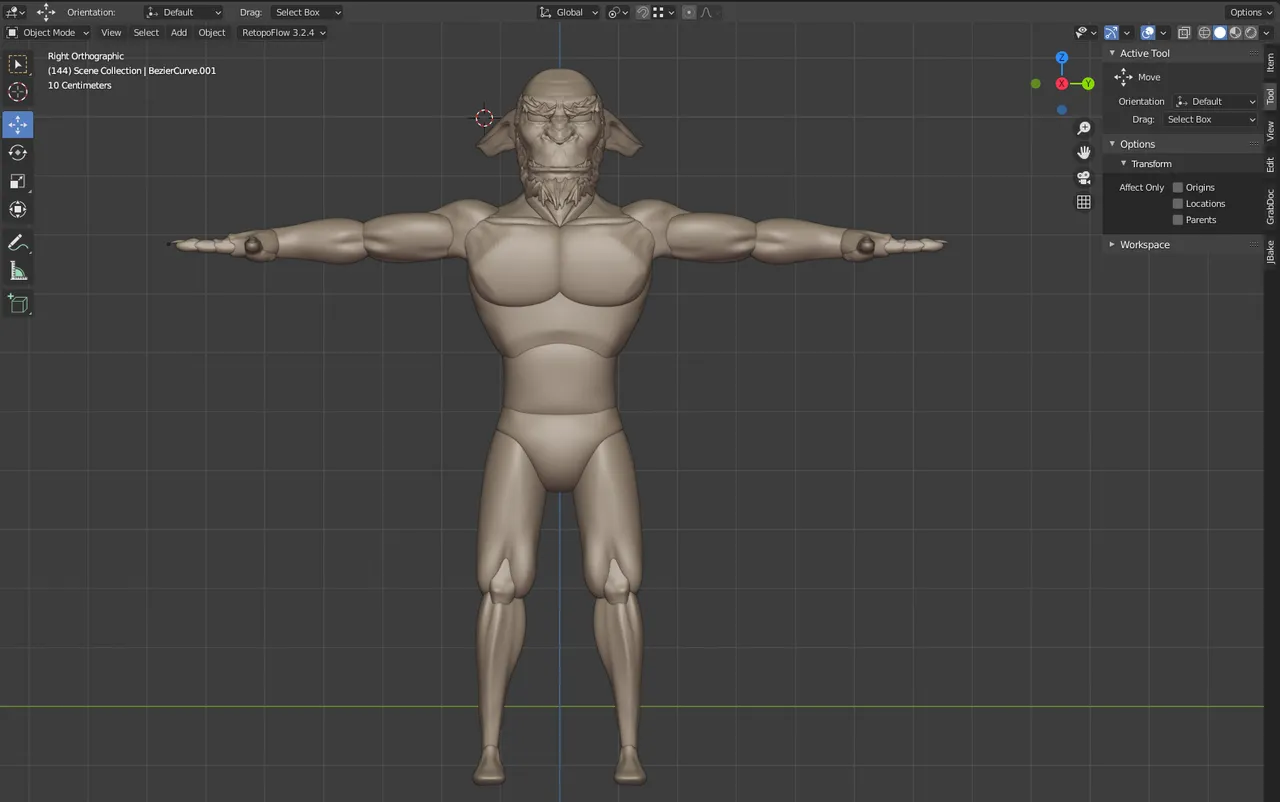Open the View menu
The width and height of the screenshot is (1280, 802).
point(111,33)
